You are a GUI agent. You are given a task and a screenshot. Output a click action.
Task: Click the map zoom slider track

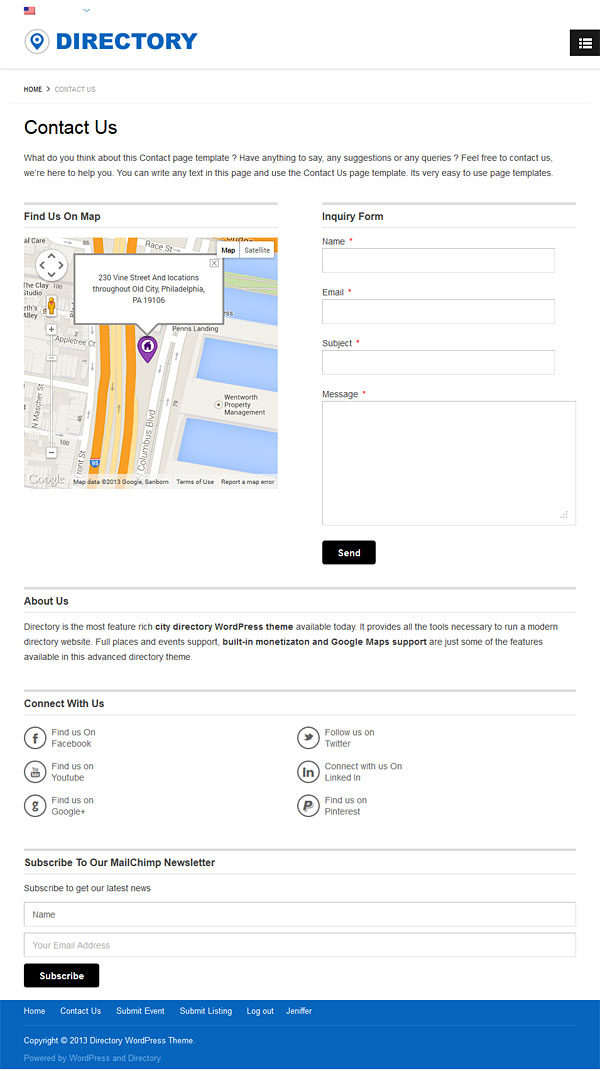tap(51, 391)
